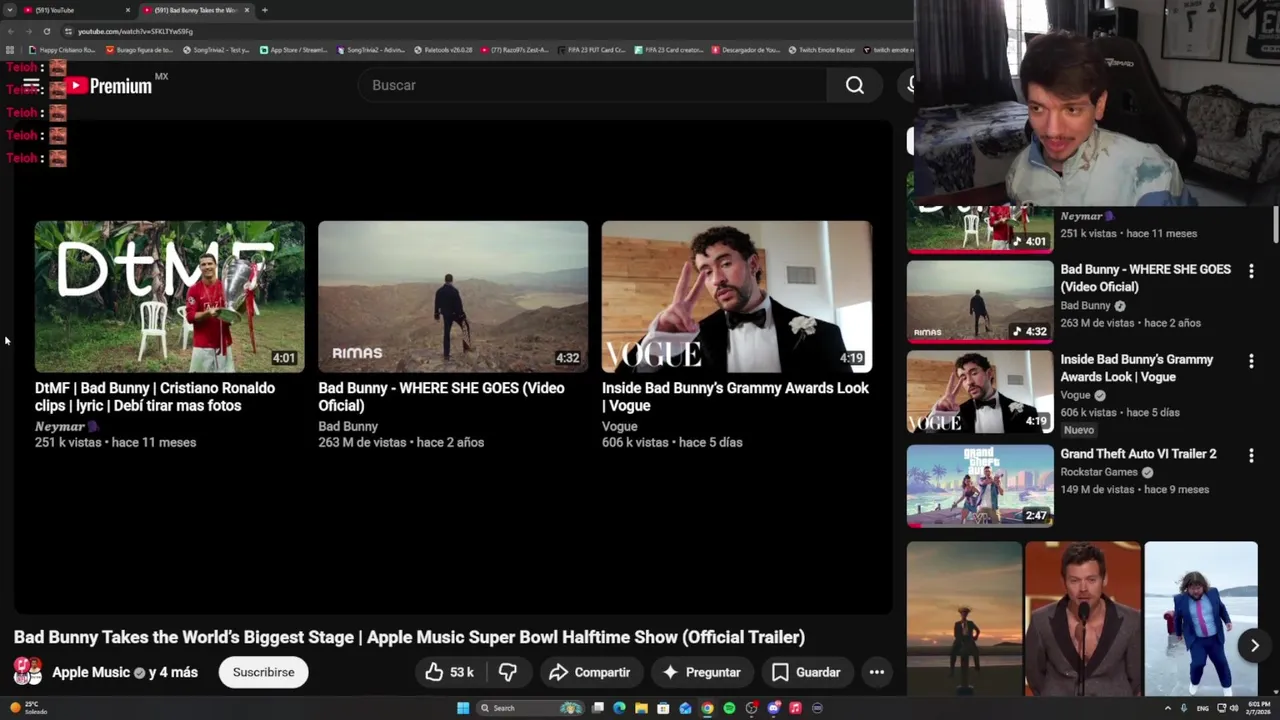This screenshot has height=720, width=1280.
Task: Open a new browser tab
Action: [x=265, y=10]
